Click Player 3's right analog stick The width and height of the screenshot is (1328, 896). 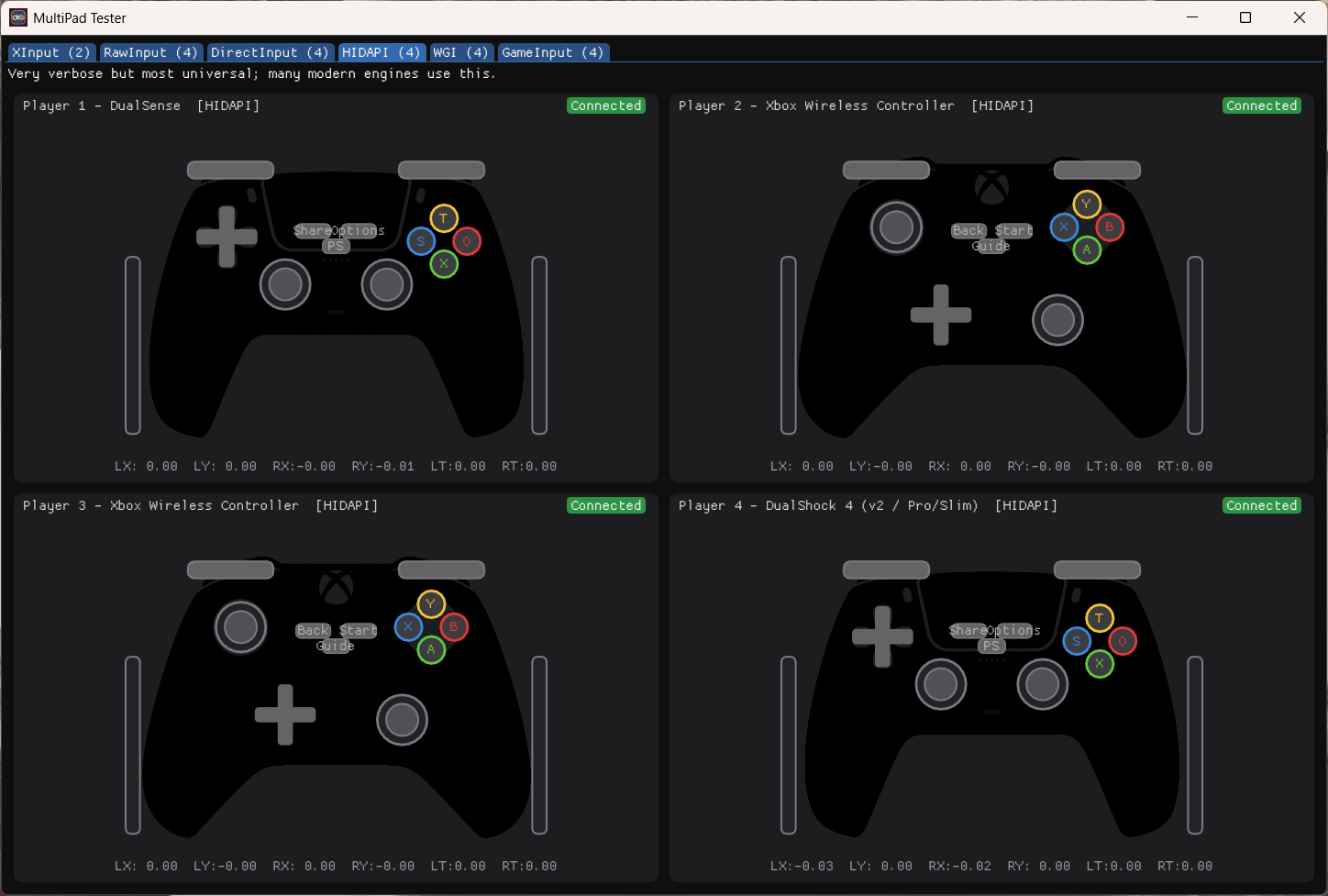[403, 720]
